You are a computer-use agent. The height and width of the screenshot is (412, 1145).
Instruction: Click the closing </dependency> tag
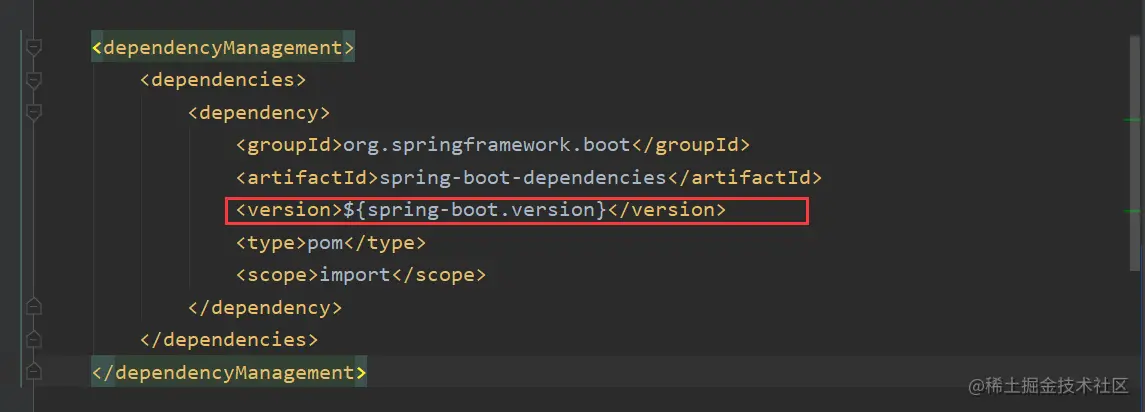[264, 308]
